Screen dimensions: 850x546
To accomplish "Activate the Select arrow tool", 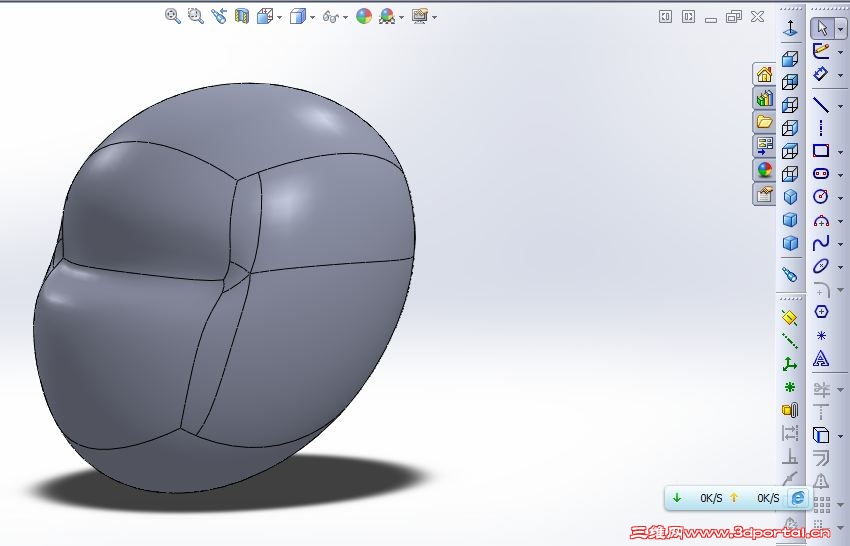I will pyautogui.click(x=822, y=28).
